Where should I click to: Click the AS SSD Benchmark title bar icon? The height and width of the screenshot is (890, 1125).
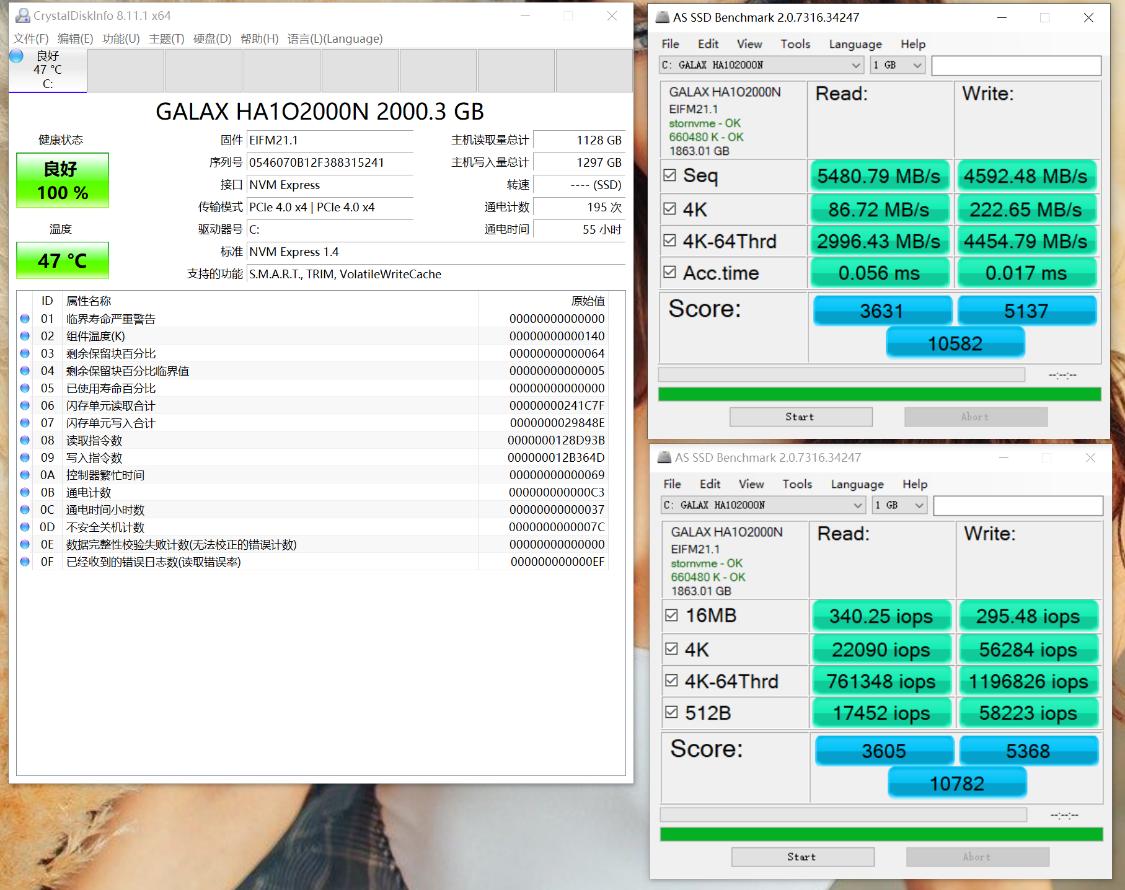click(x=662, y=17)
